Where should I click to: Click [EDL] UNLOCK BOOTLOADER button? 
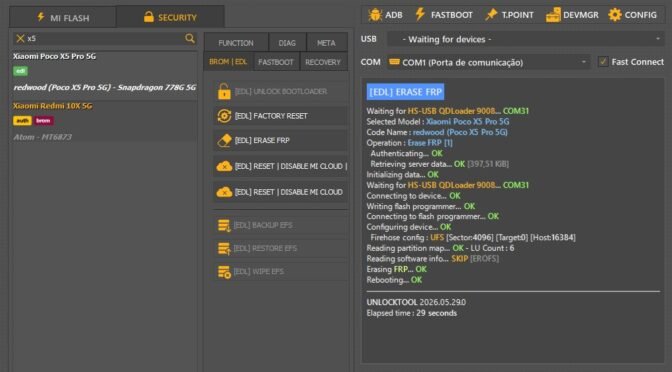pyautogui.click(x=281, y=91)
